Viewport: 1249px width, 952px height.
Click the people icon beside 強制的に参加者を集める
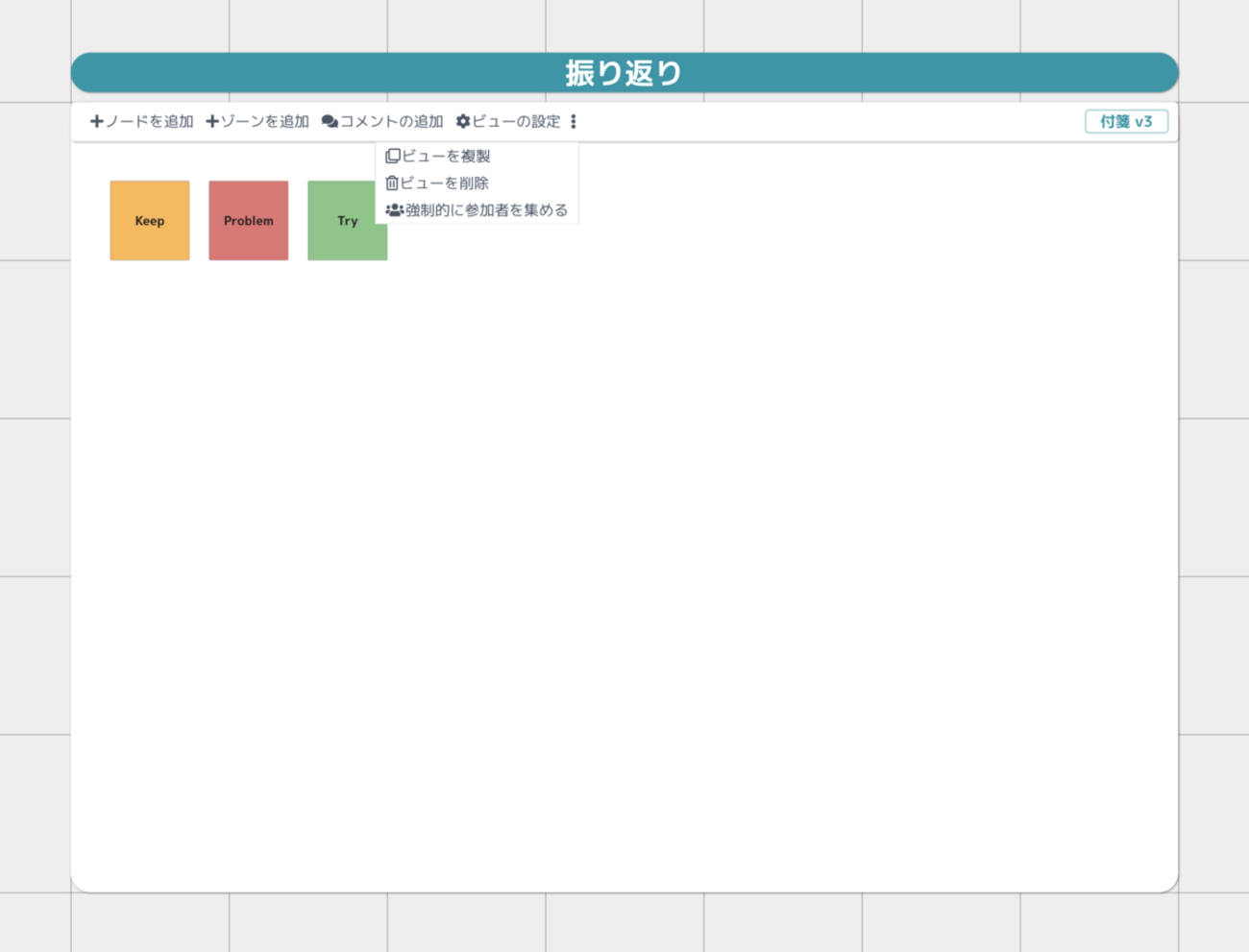395,209
